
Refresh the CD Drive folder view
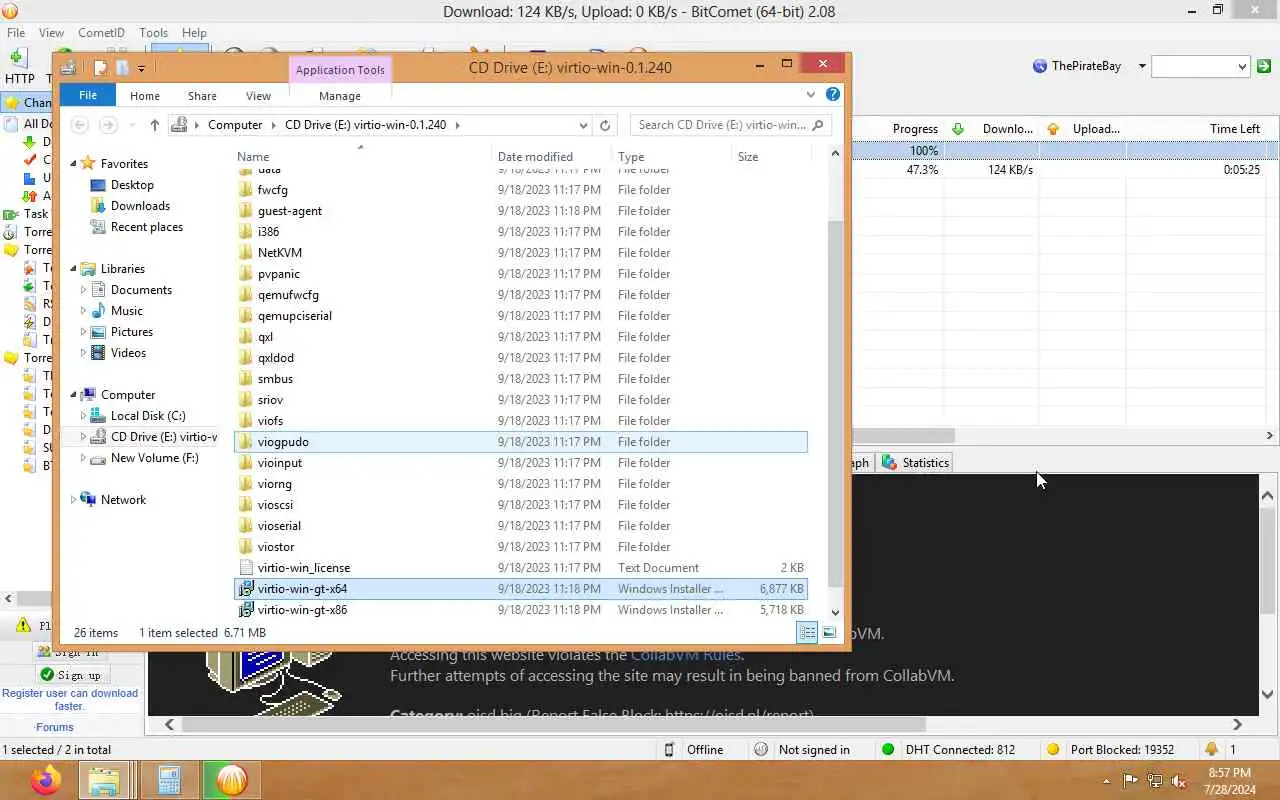(x=604, y=125)
